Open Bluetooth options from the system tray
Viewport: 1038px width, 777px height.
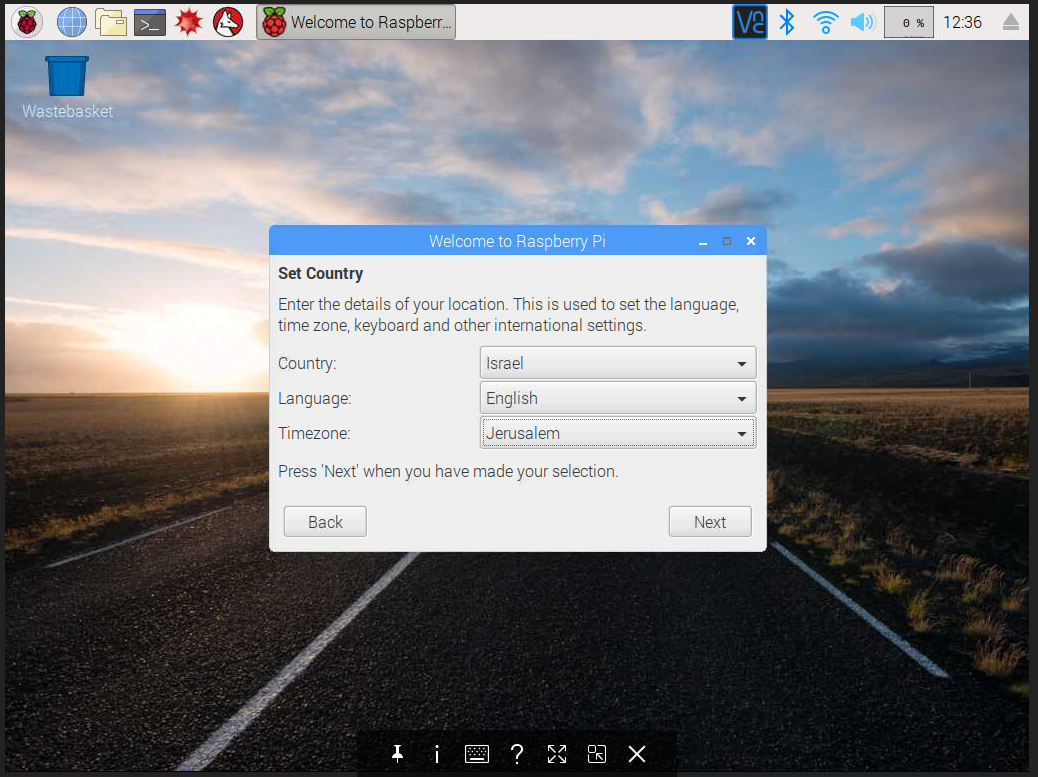point(787,21)
